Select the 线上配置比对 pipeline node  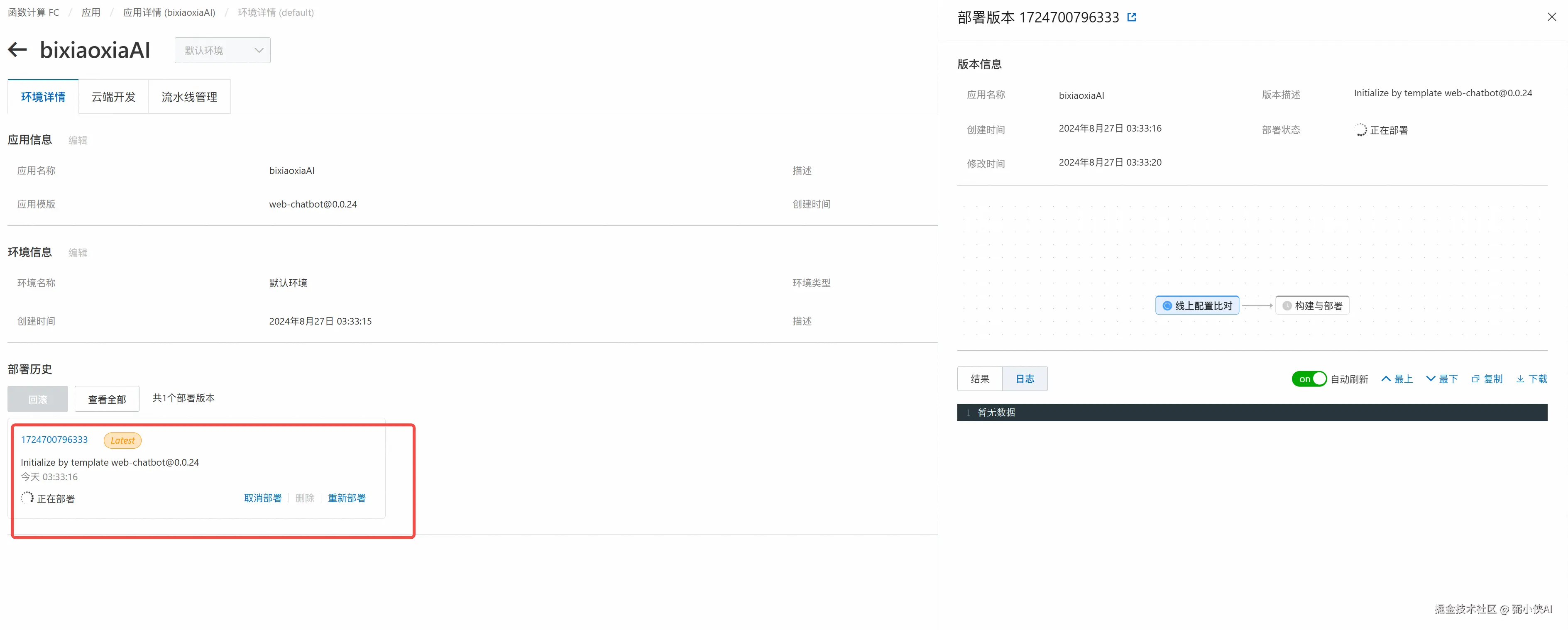click(x=1197, y=305)
